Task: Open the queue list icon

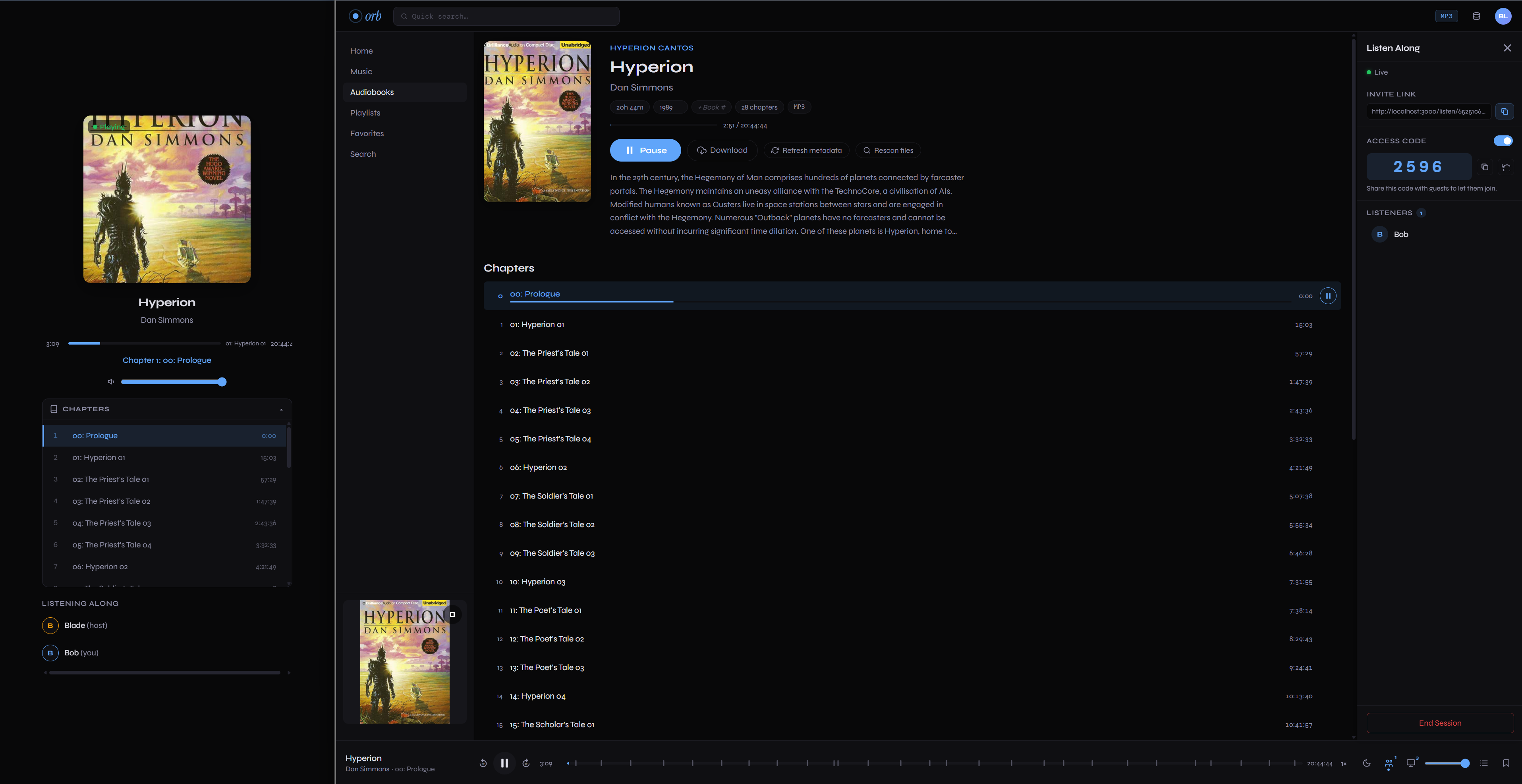Action: [1483, 763]
